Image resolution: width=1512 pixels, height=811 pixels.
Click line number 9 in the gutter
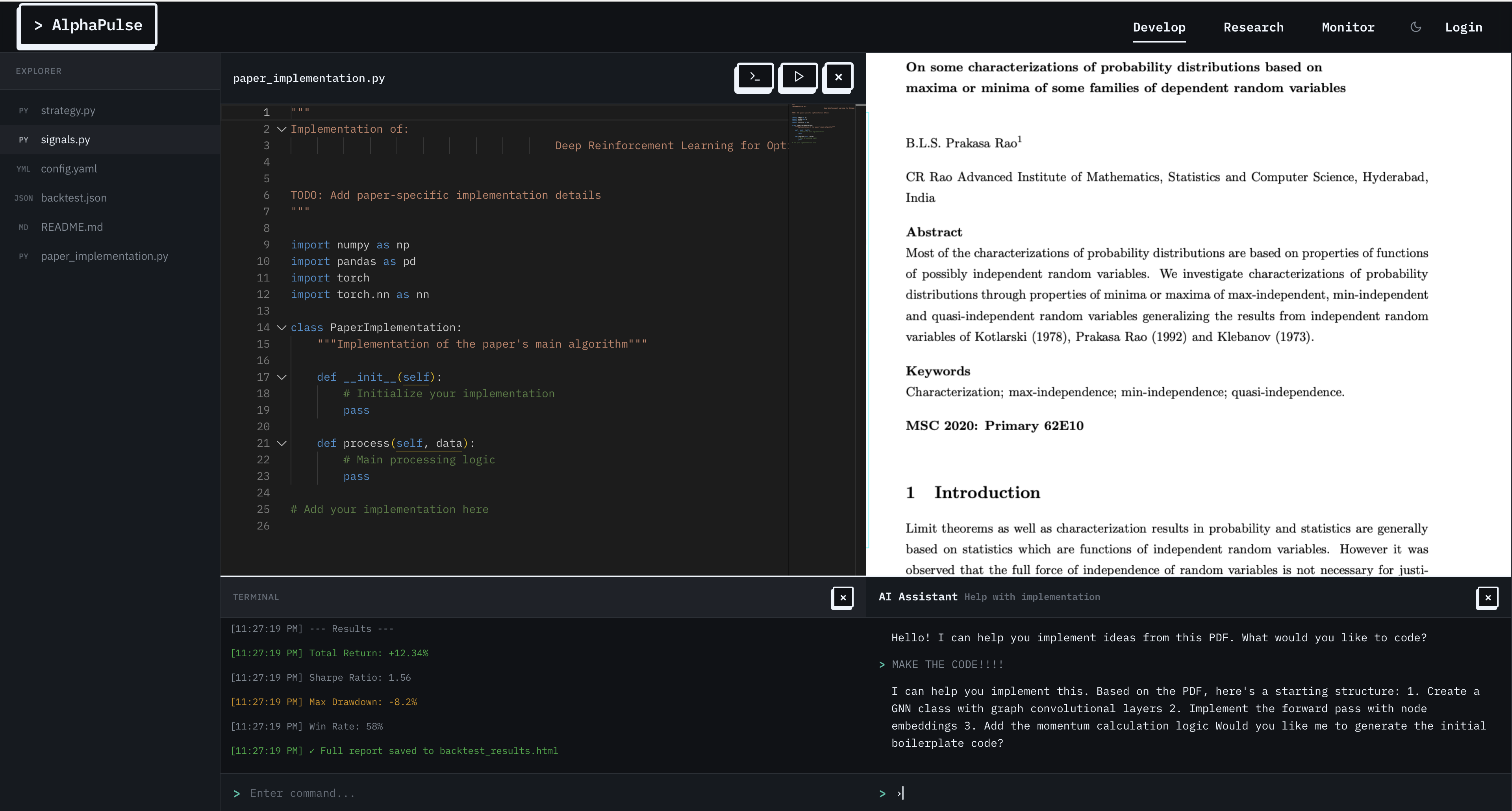[x=267, y=245]
